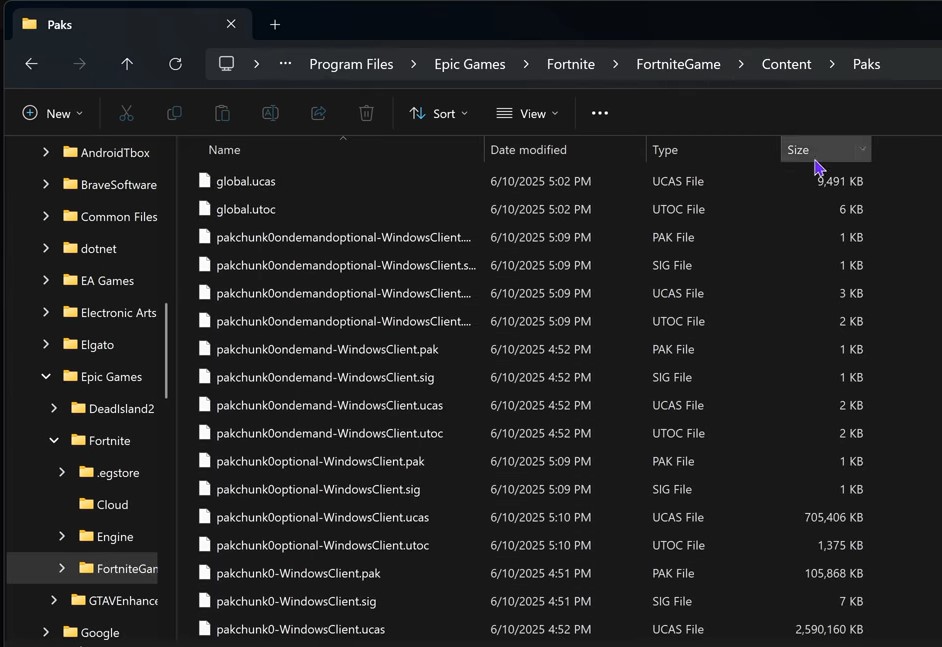Click the Rename icon in toolbar
Image resolution: width=942 pixels, height=647 pixels.
point(270,114)
